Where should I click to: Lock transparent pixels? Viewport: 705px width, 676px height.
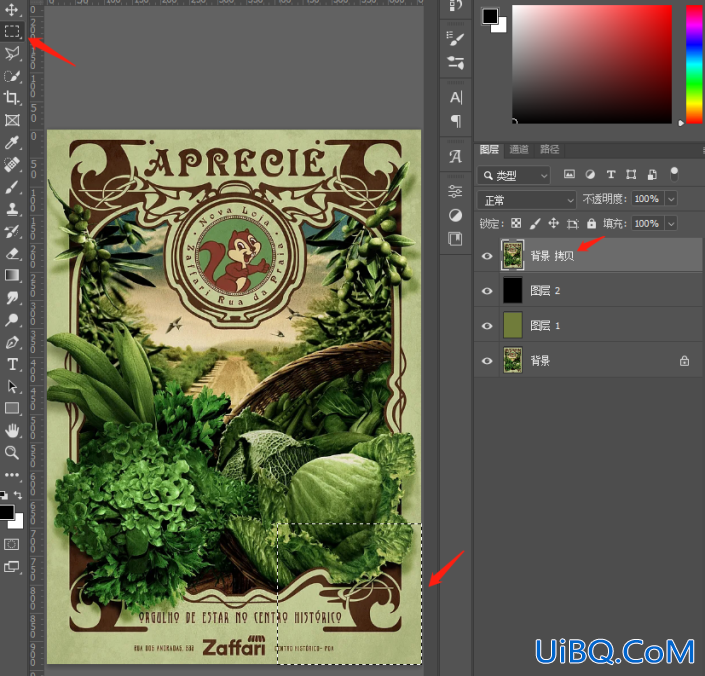(516, 223)
